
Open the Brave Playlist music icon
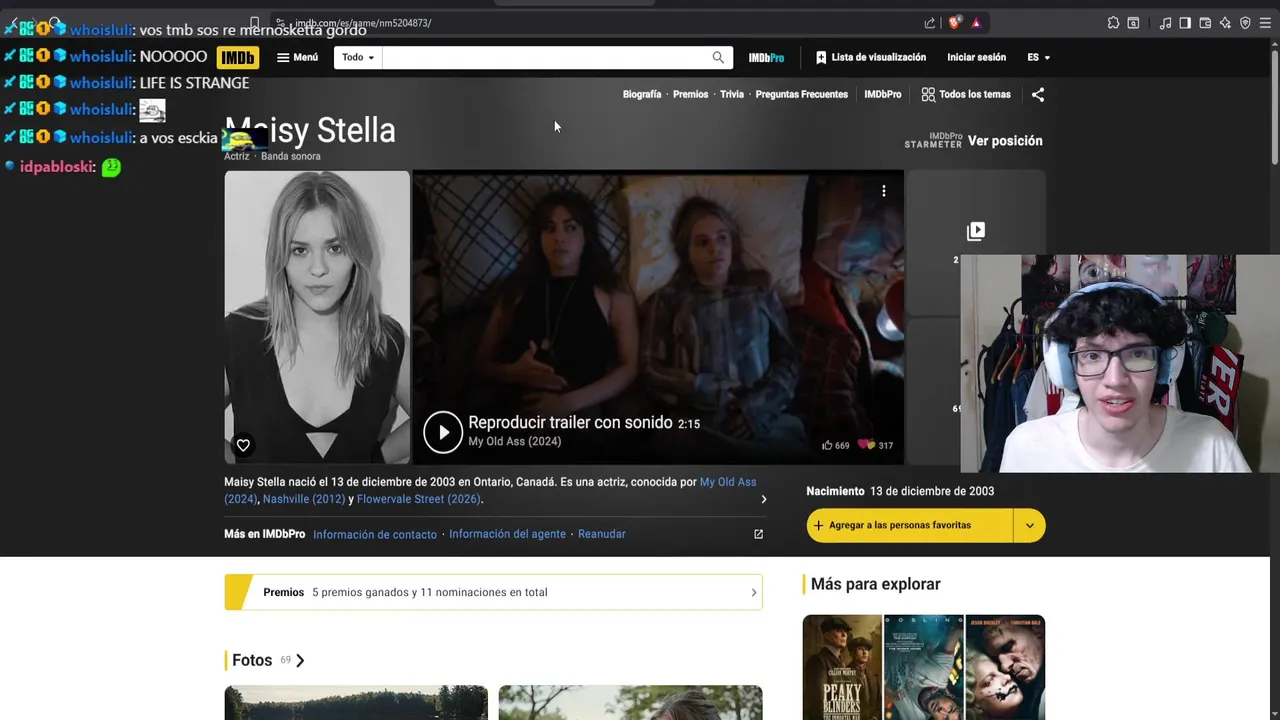pyautogui.click(x=1165, y=23)
